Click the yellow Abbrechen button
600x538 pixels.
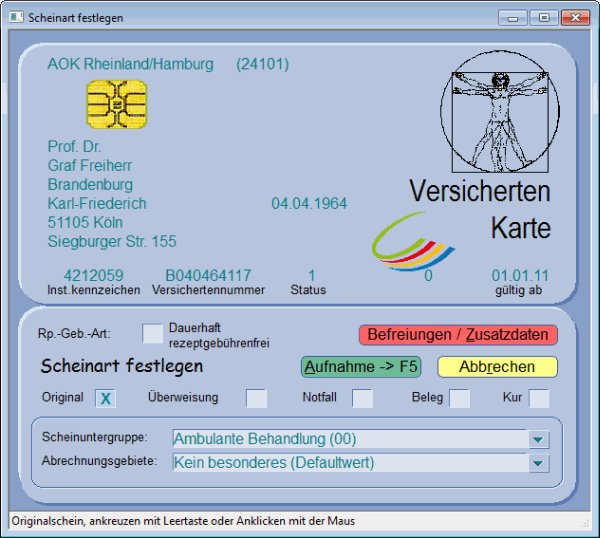pyautogui.click(x=497, y=367)
